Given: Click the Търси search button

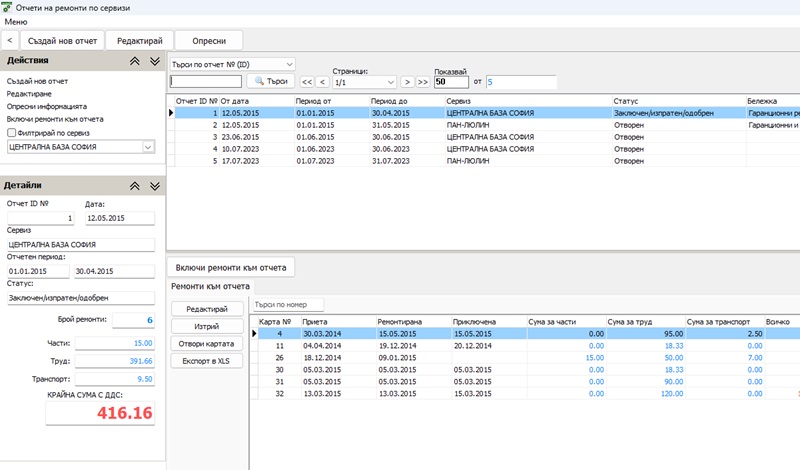Looking at the screenshot, I should pyautogui.click(x=271, y=81).
